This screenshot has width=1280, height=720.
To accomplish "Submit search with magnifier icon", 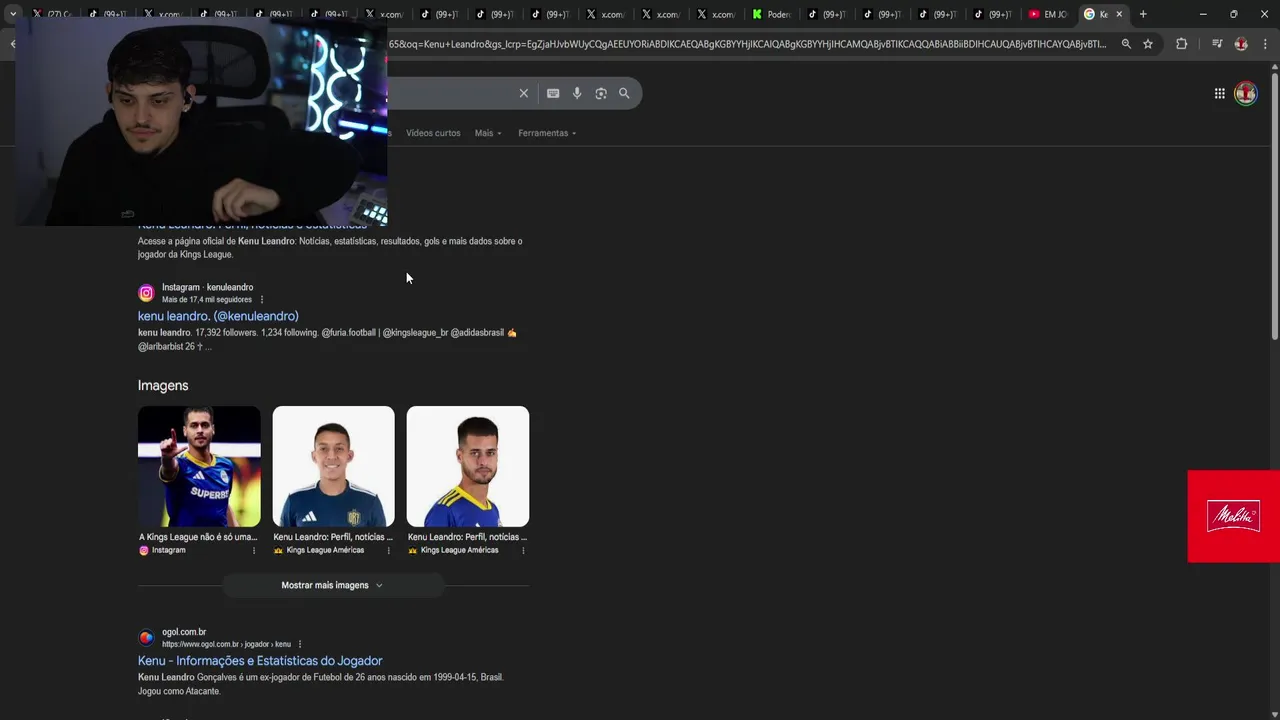I will point(624,93).
